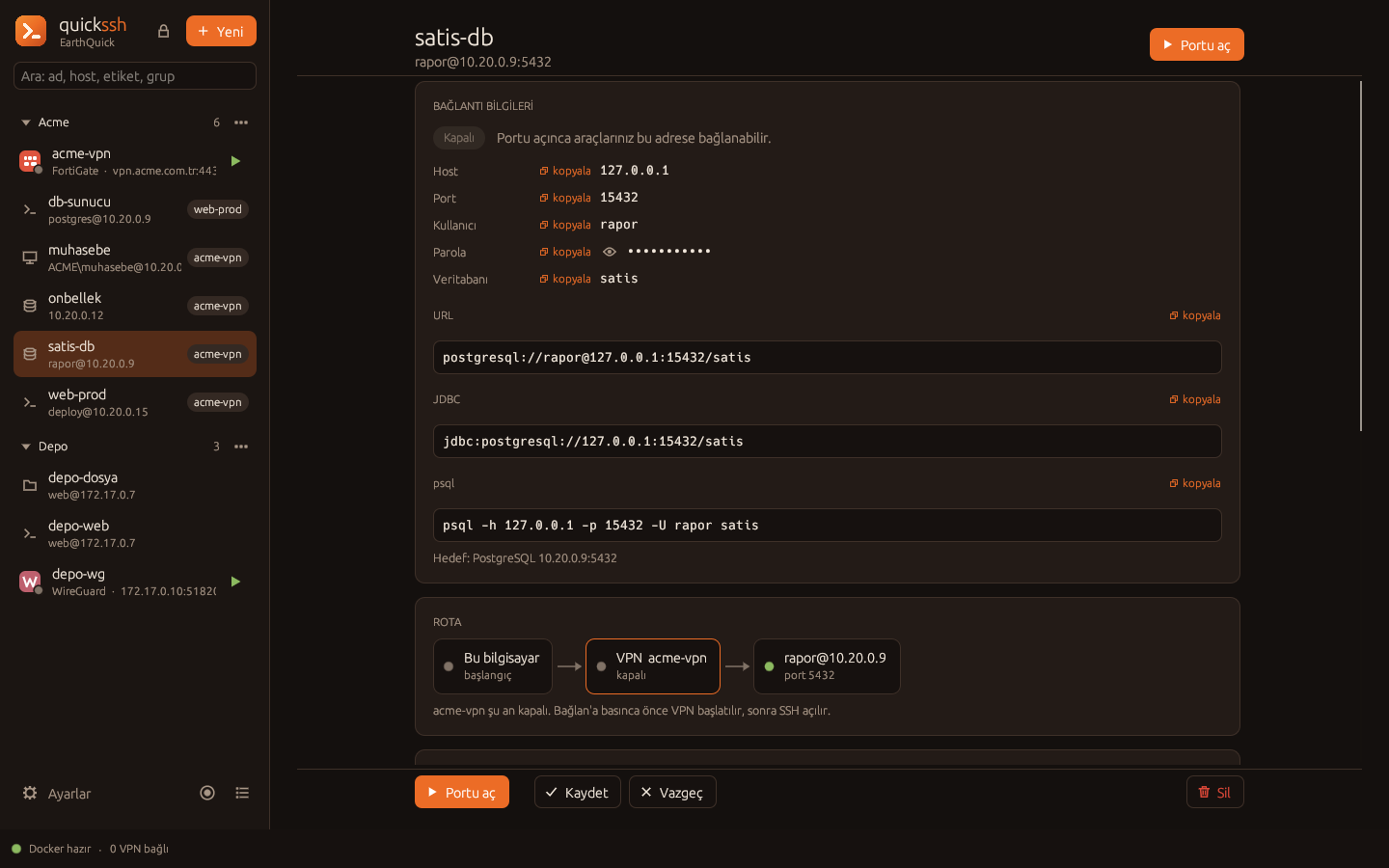Click the acme-vpn tag on satis-db row

pyautogui.click(x=218, y=354)
